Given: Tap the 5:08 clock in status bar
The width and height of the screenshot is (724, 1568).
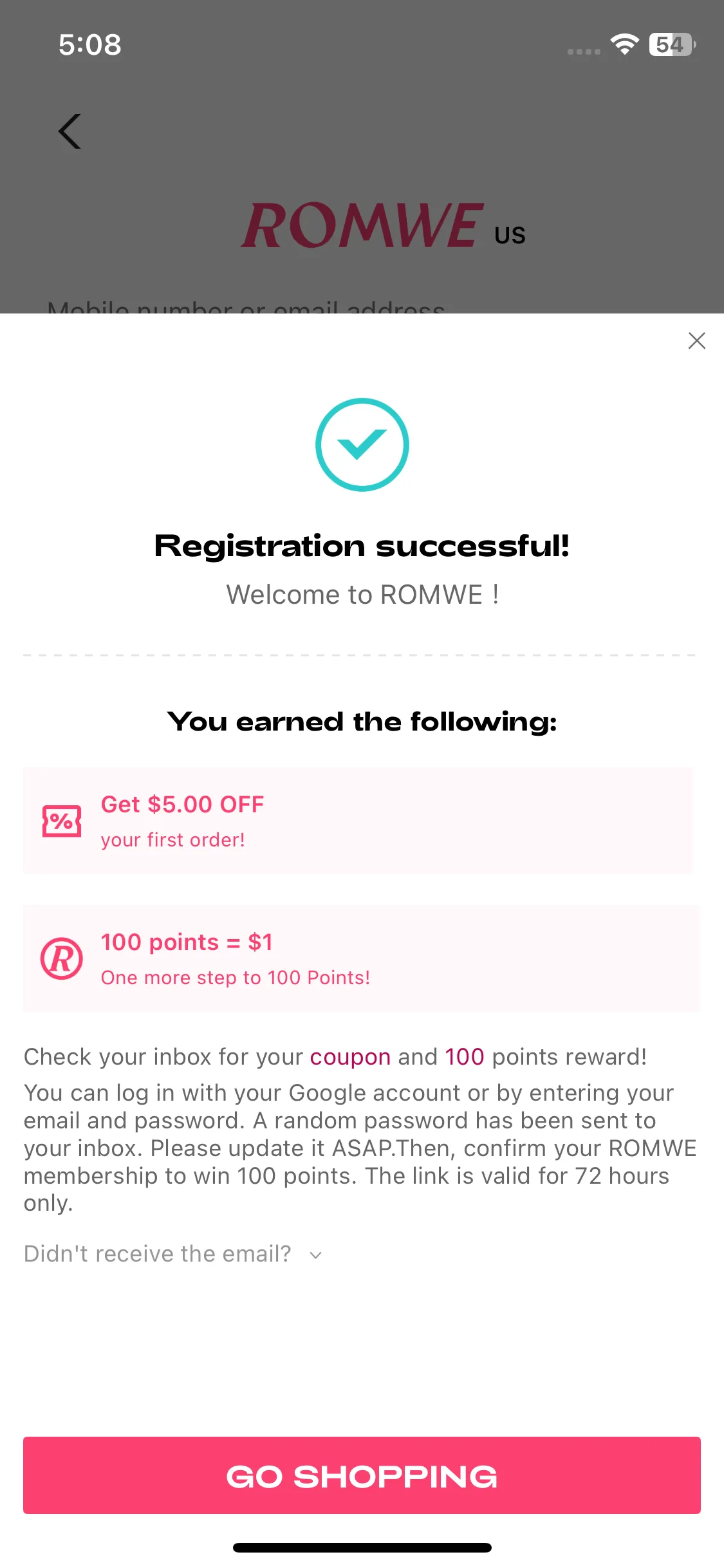Looking at the screenshot, I should point(90,45).
